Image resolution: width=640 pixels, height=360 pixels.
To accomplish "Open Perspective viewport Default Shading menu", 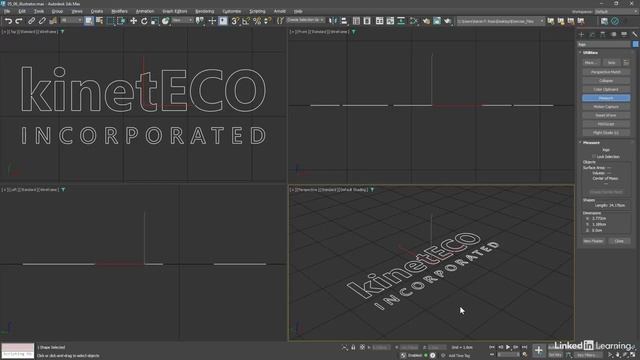I will pos(353,190).
